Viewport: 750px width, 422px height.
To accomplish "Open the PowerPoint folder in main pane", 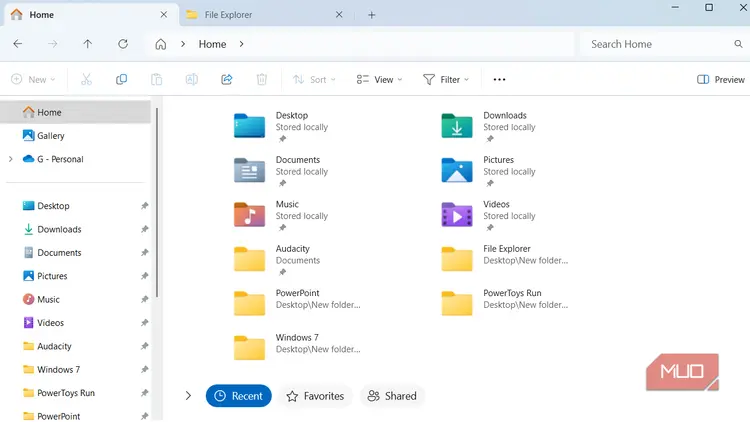I will tap(249, 303).
